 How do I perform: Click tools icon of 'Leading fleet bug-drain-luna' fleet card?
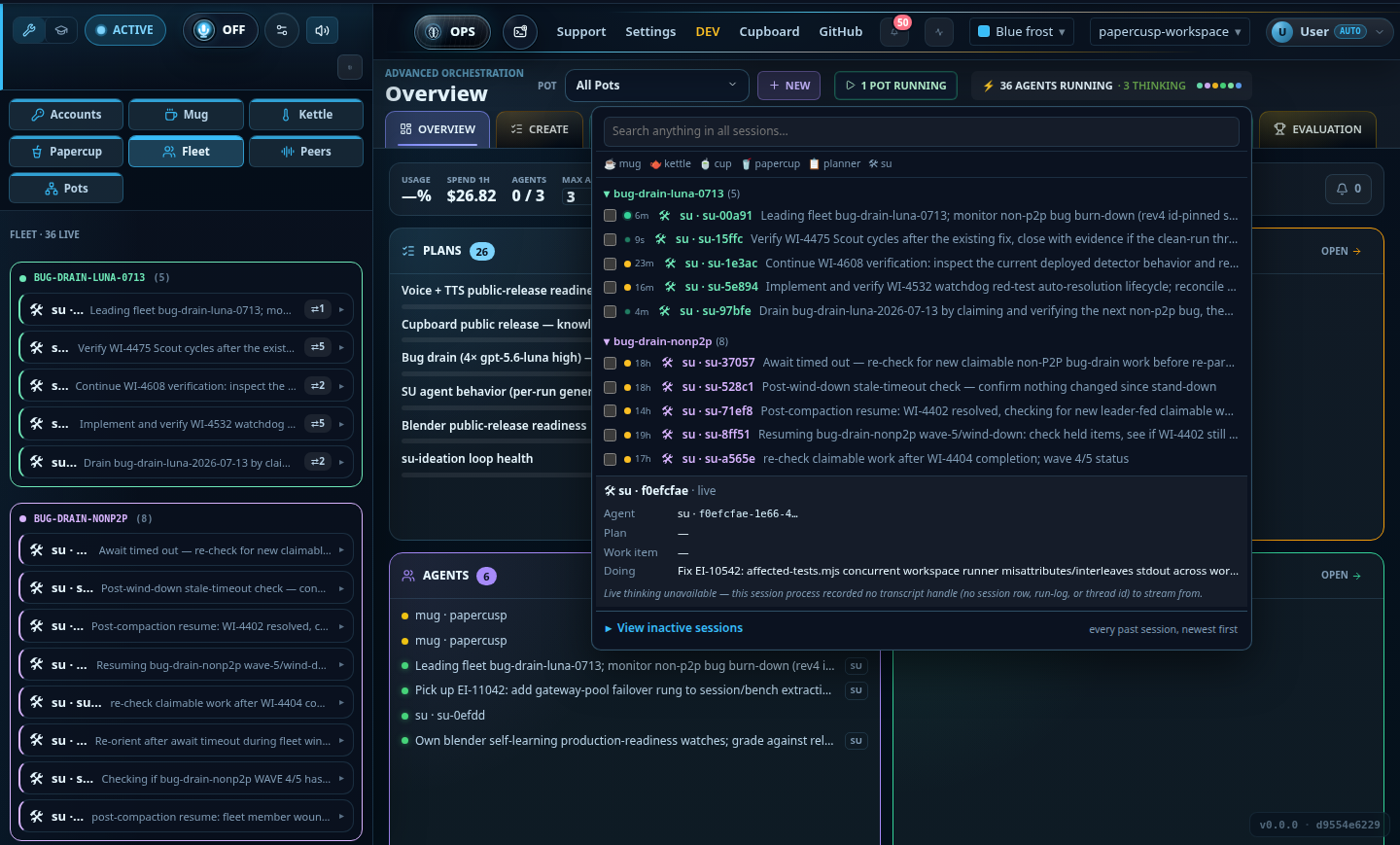(x=36, y=310)
